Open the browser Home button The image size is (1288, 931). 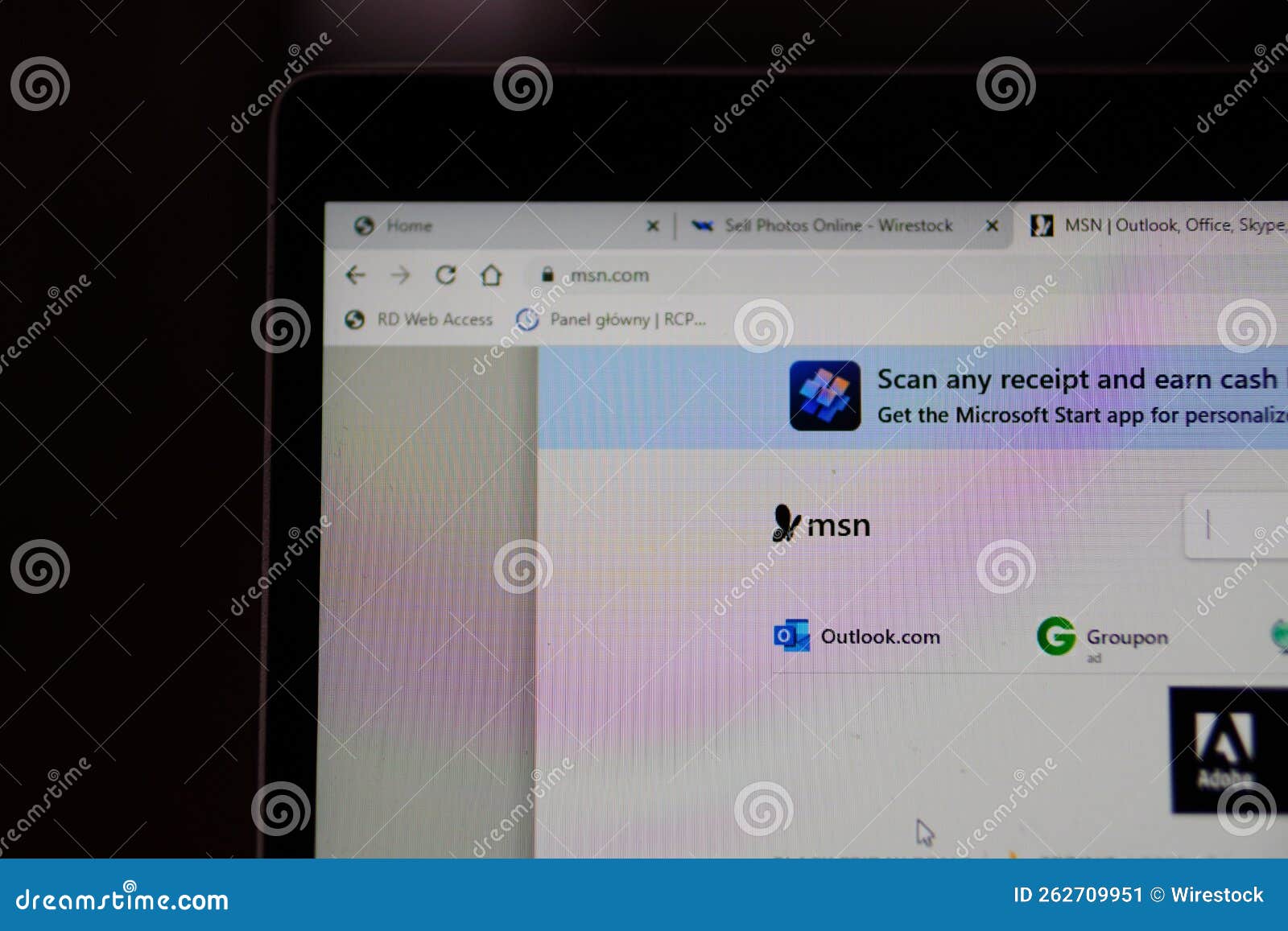(491, 274)
